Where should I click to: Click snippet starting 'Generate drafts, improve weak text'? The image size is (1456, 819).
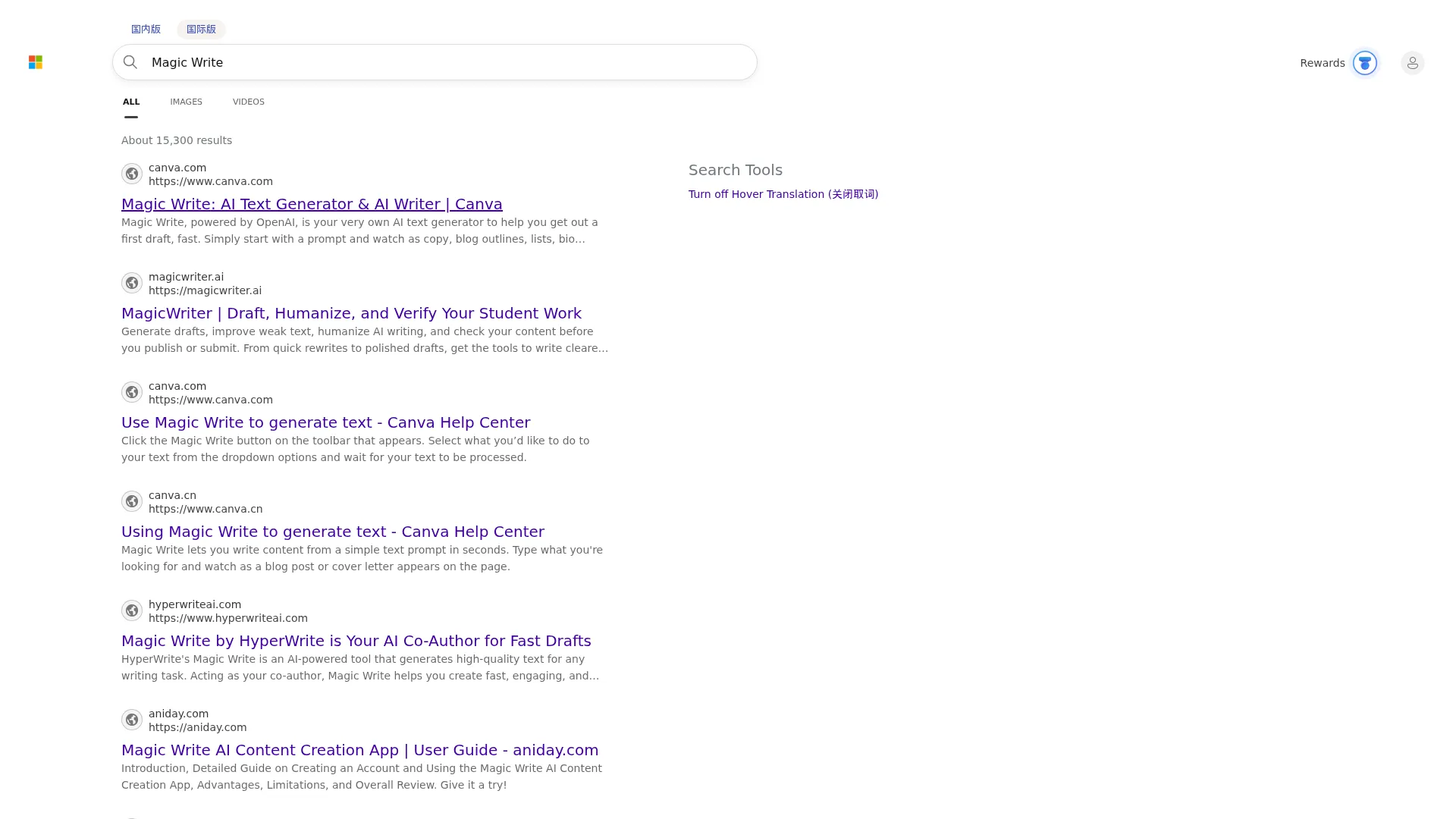pos(365,340)
